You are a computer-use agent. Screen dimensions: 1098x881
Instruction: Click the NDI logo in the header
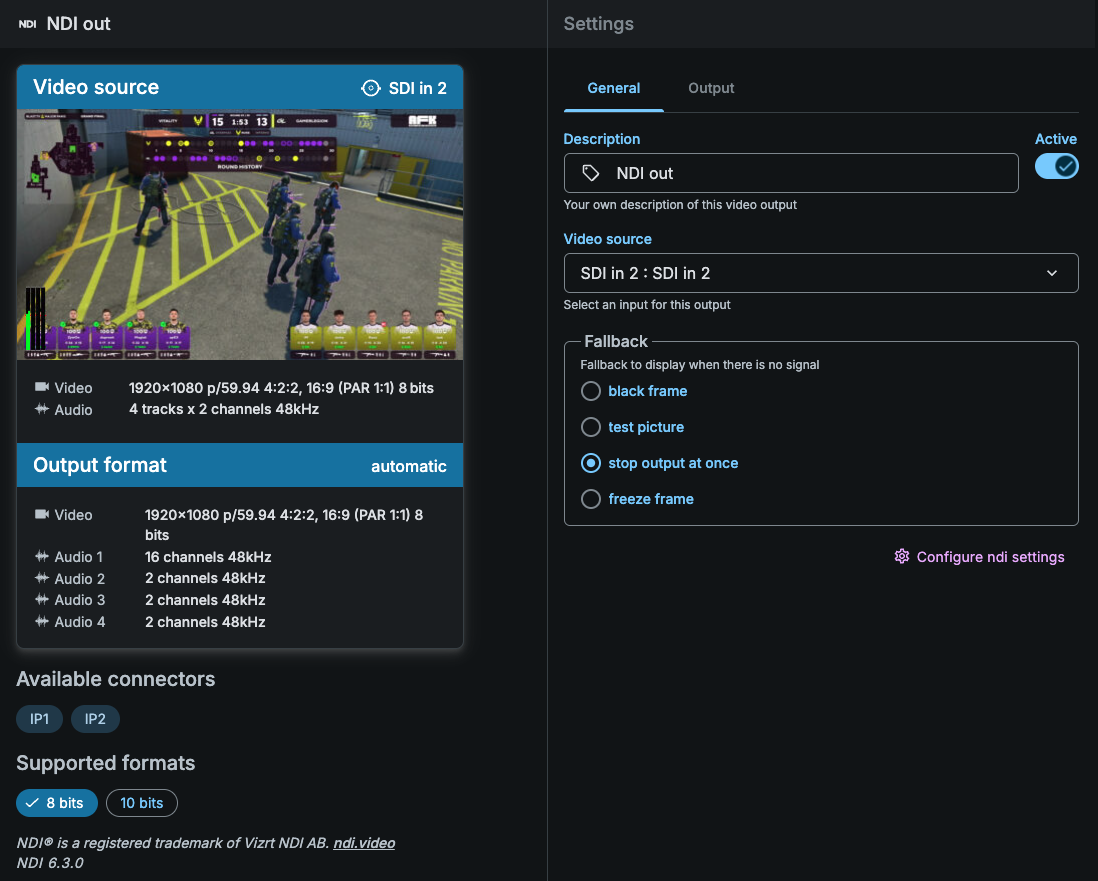click(27, 23)
